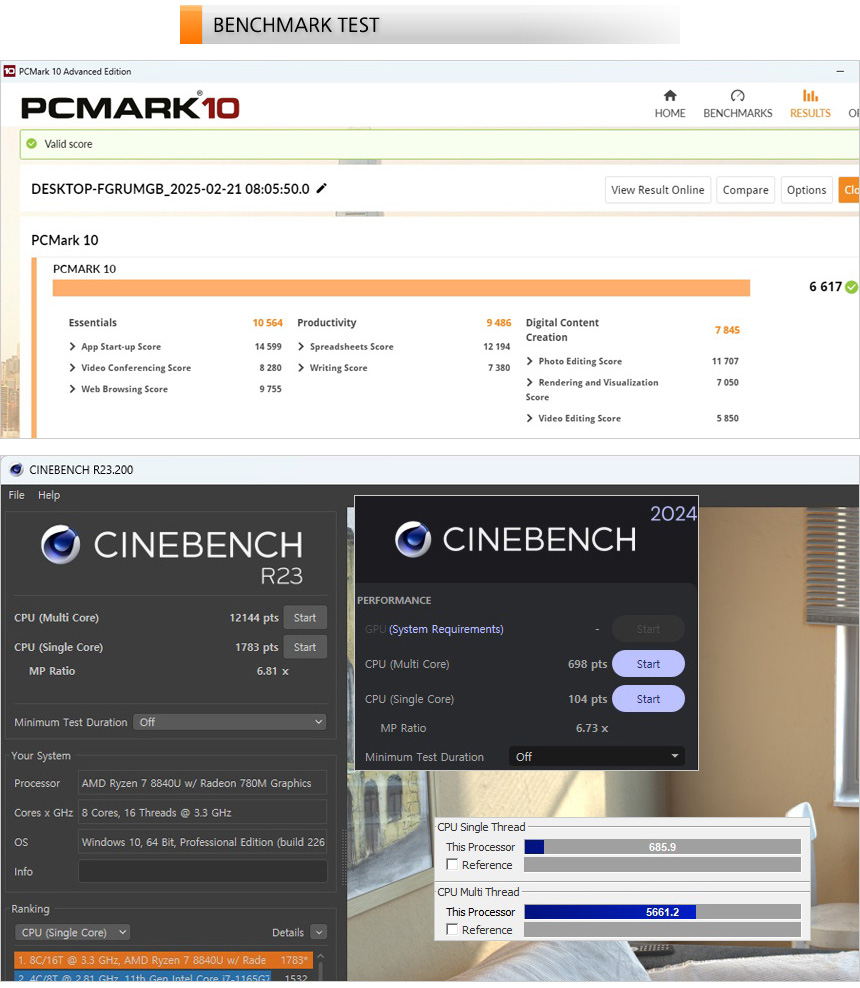Viewport: 860px width, 988px height.
Task: Open the Help menu in Cinebench
Action: tap(49, 495)
